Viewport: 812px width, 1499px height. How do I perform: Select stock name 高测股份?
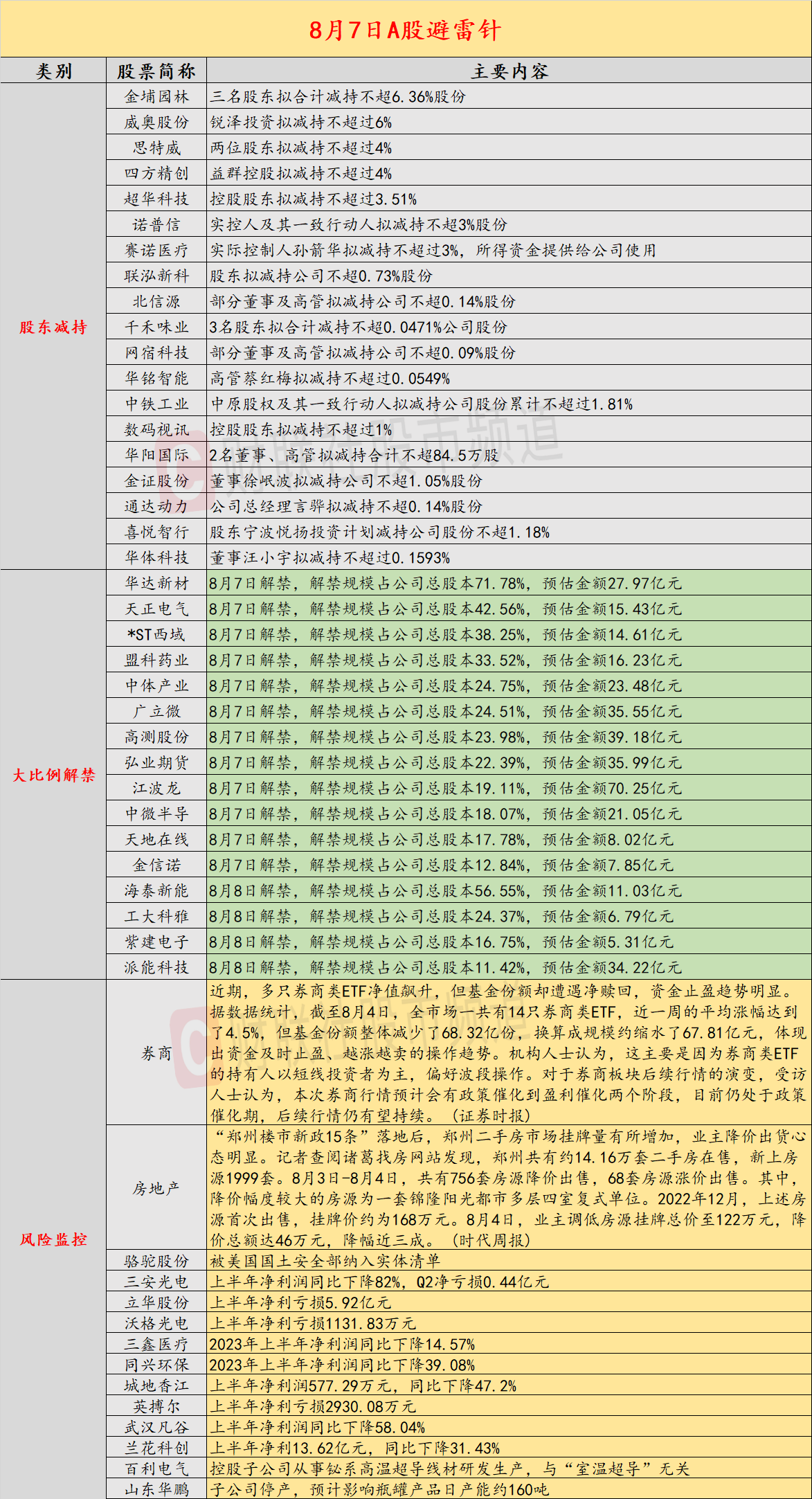click(x=156, y=737)
